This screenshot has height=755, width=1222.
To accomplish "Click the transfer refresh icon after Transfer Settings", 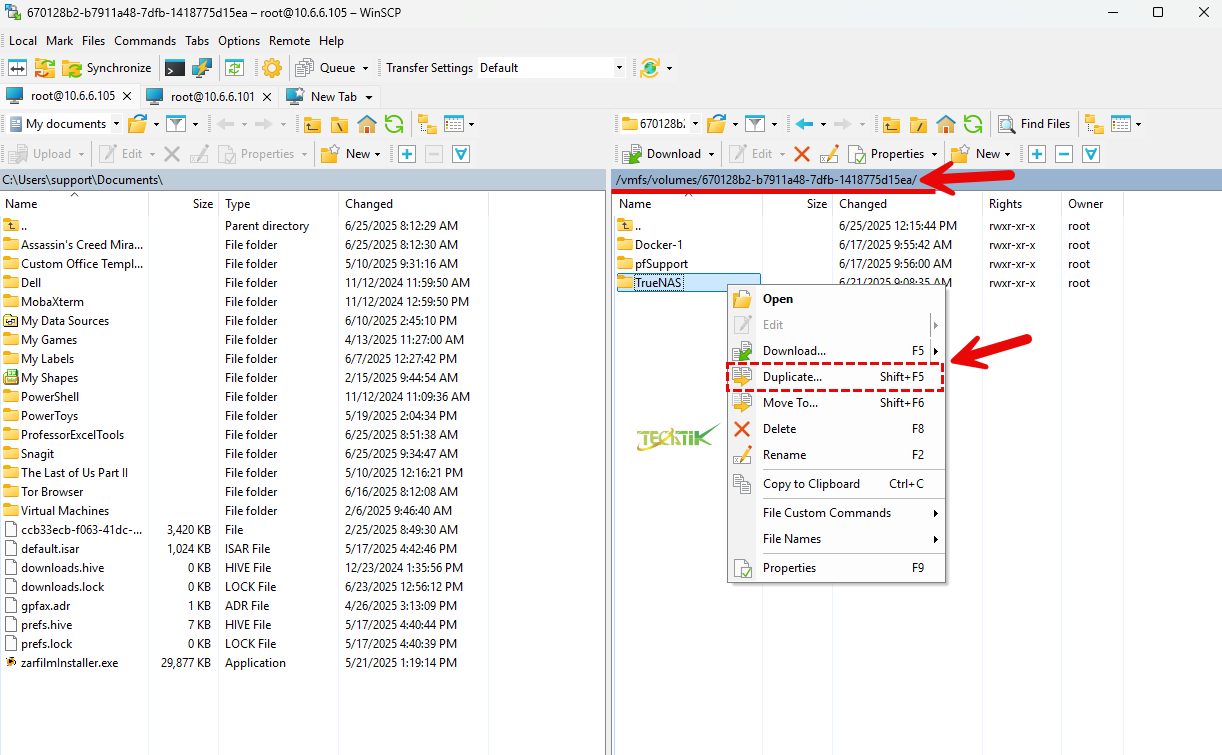I will [x=650, y=68].
